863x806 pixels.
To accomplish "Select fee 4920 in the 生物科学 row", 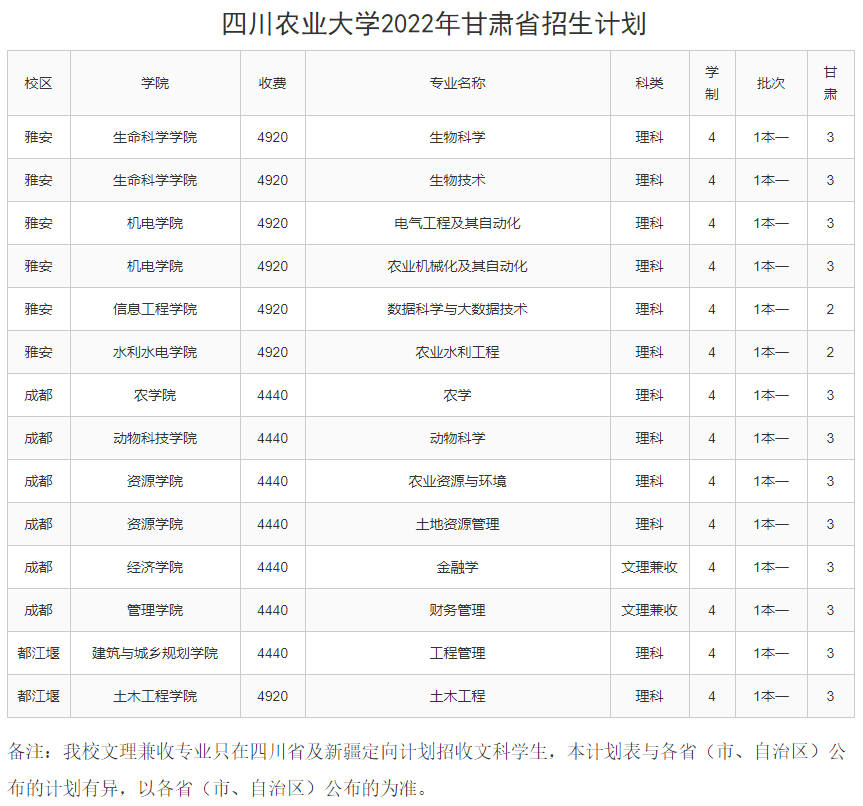I will click(272, 138).
